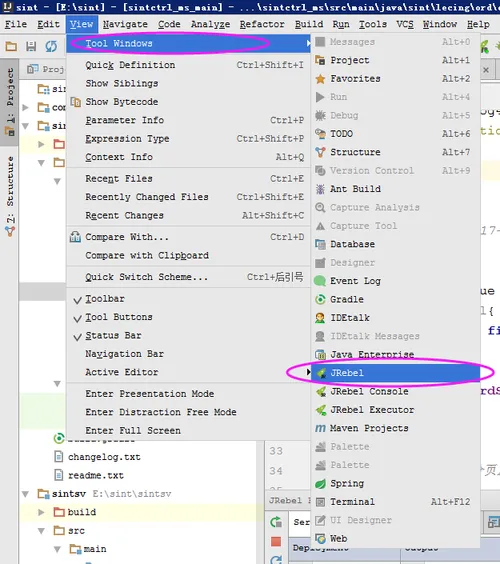Open the Refactor menu
500x564 pixels.
click(262, 24)
